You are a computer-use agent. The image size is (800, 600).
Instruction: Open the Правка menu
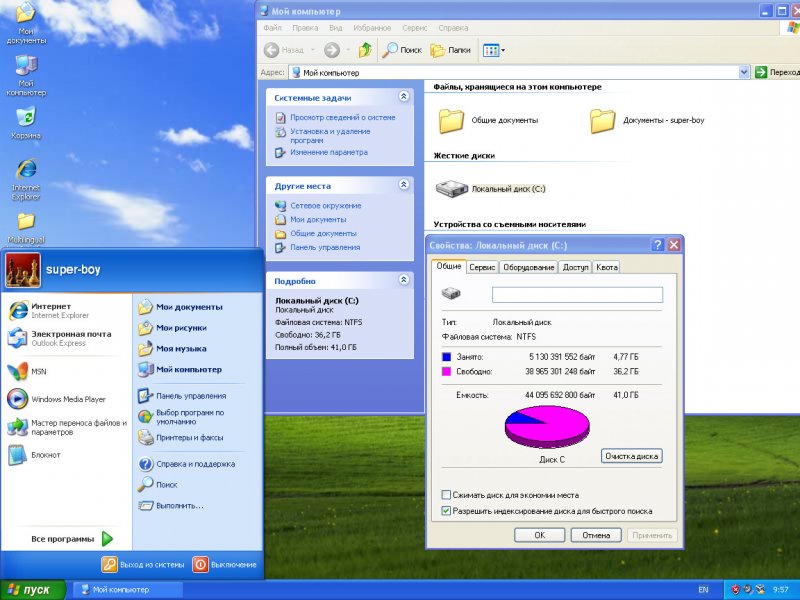tap(305, 28)
